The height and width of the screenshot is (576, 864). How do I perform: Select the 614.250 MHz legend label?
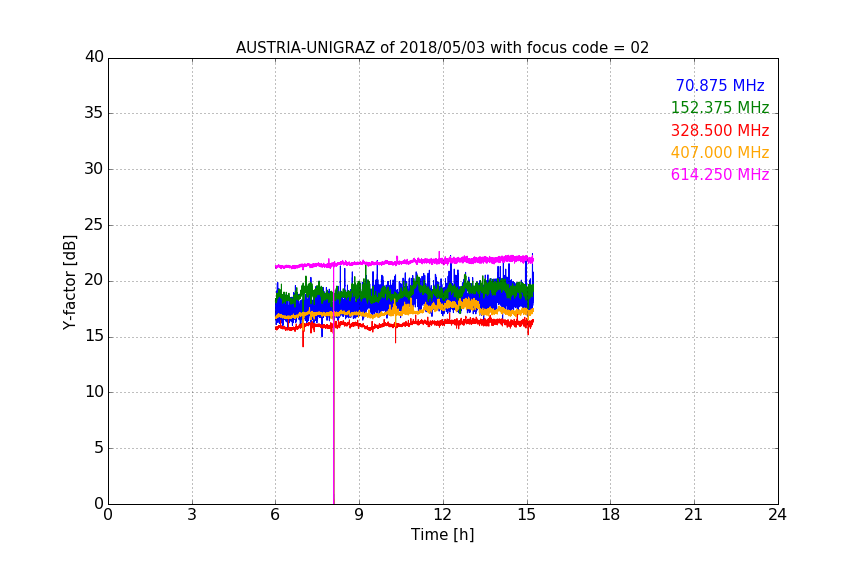click(720, 174)
